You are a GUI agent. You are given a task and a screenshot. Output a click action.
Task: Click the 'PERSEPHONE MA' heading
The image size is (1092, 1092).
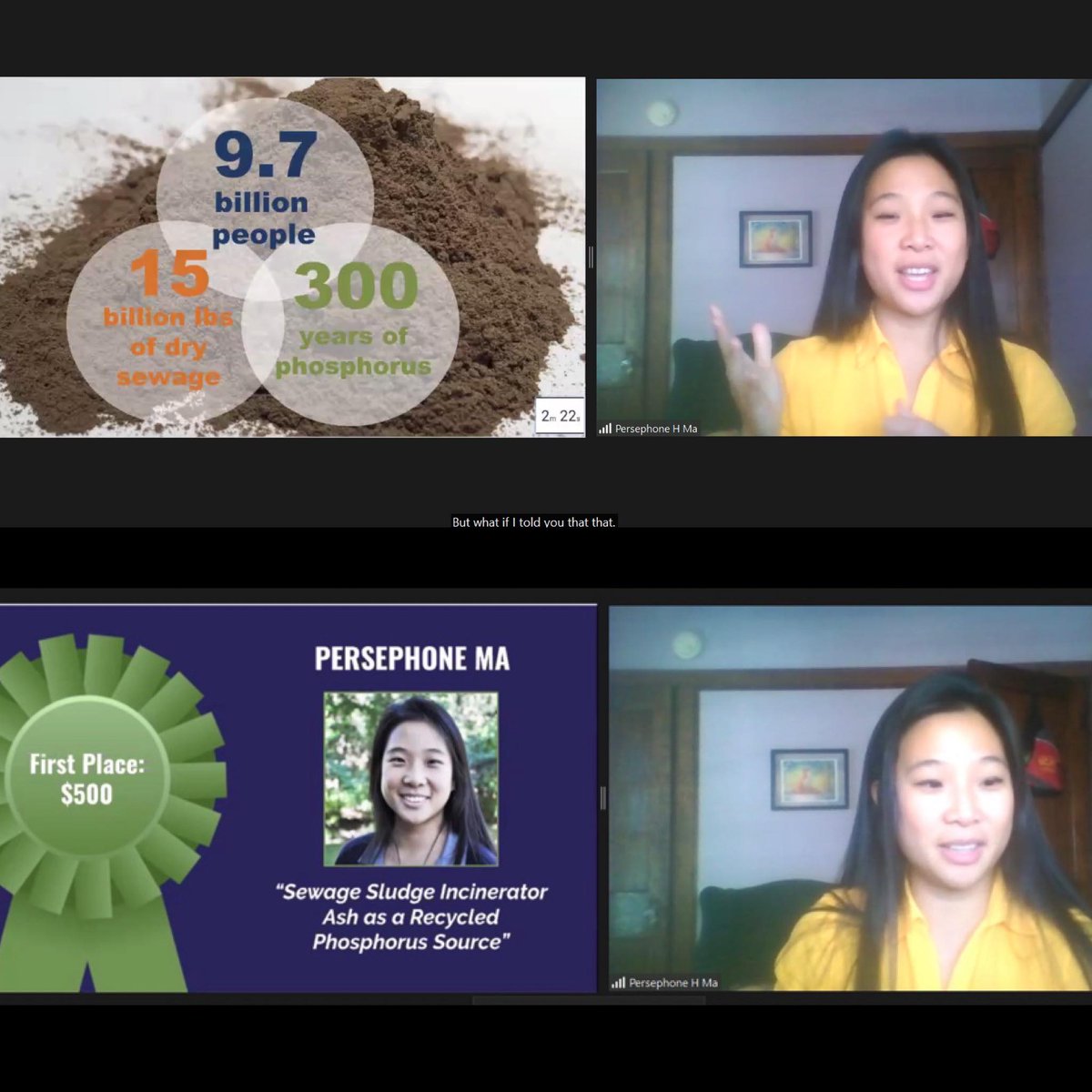coord(412,659)
